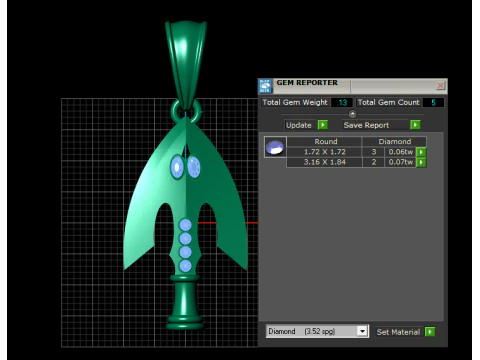Click green arrow on 0.06tw row
This screenshot has height=360, width=480.
tap(421, 152)
